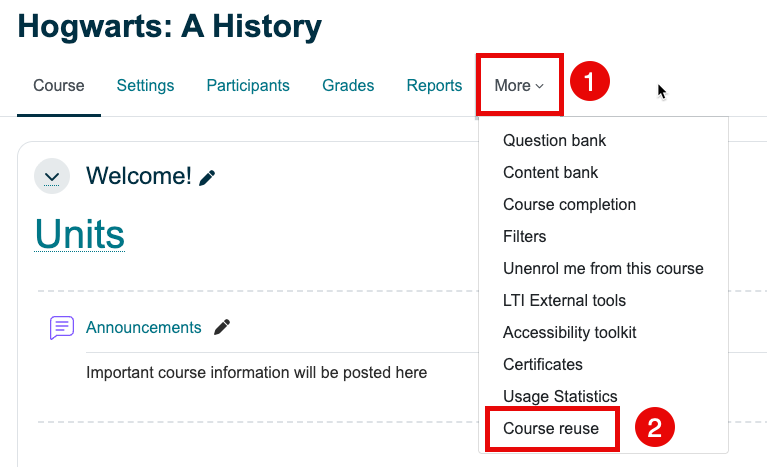Screen dimensions: 767x467
Task: Open Course completion menu entry
Action: [x=569, y=205]
